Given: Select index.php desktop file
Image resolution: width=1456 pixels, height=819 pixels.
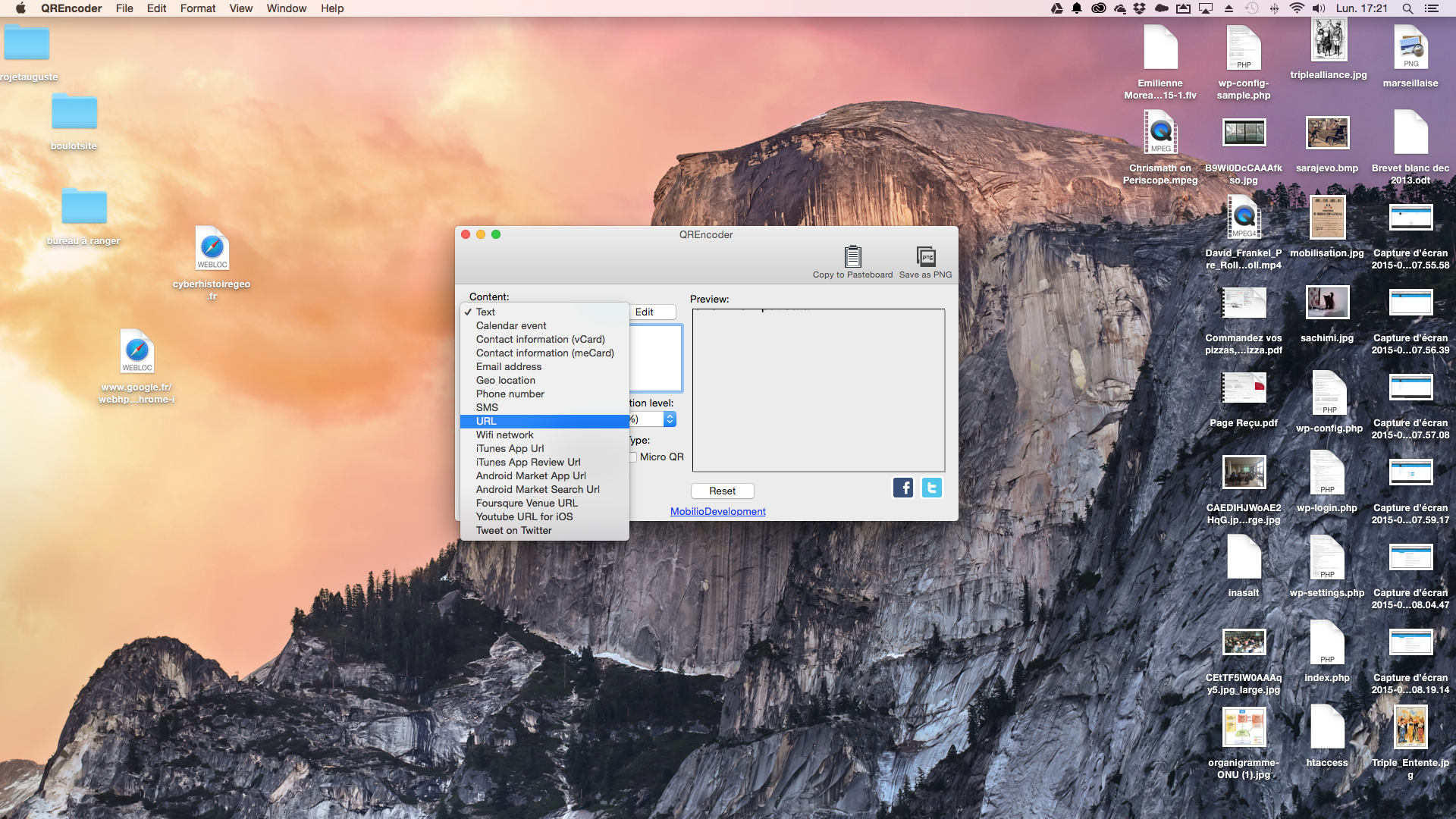Looking at the screenshot, I should pyautogui.click(x=1327, y=642).
